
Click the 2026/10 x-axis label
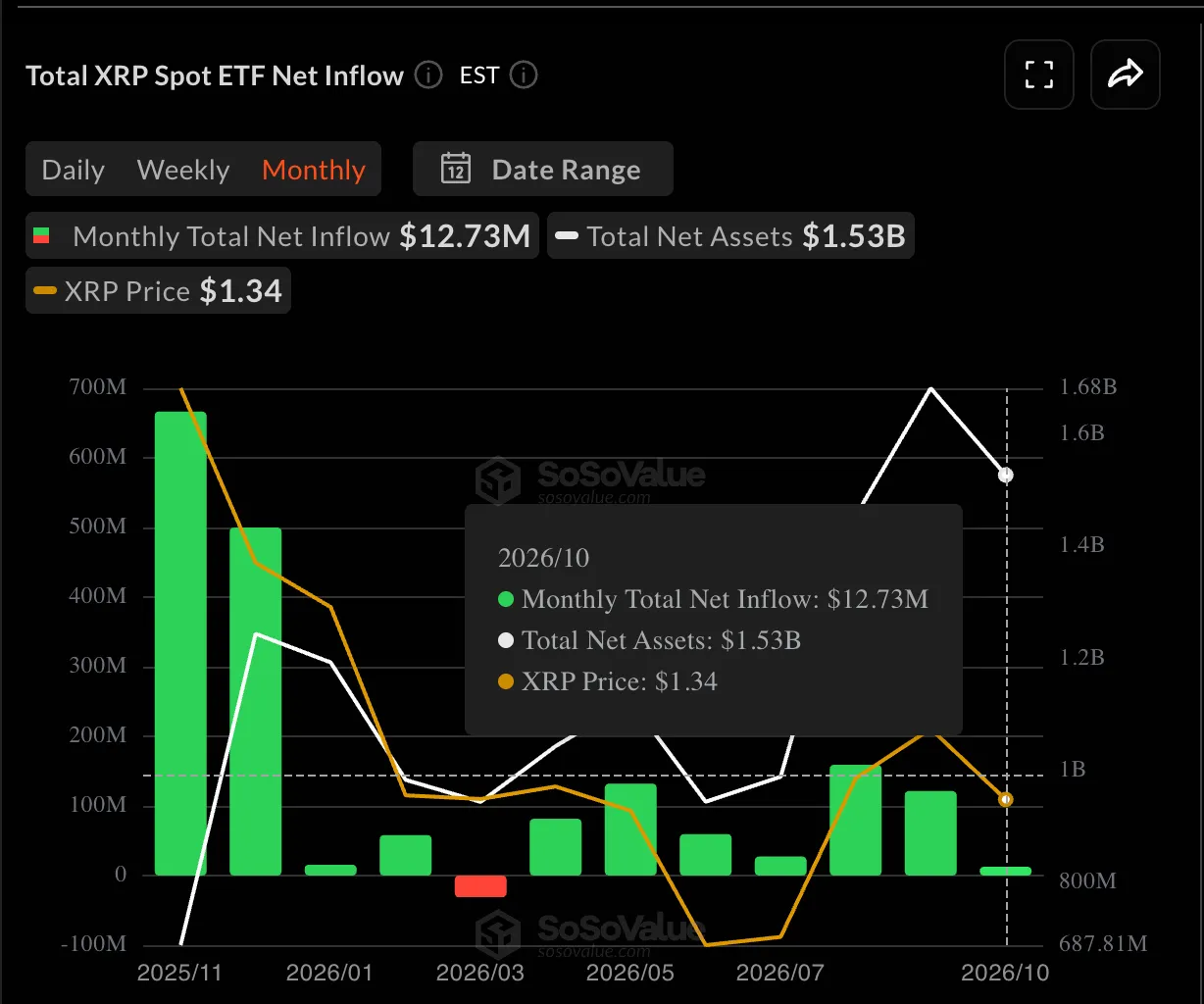[1005, 973]
